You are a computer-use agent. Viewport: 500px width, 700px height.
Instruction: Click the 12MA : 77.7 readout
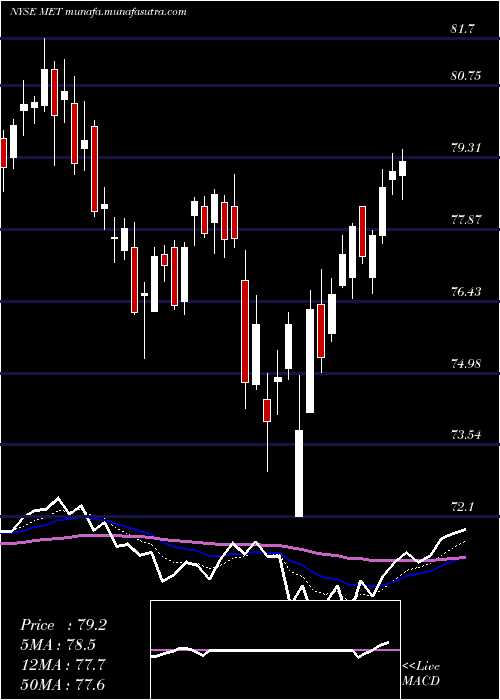(x=63, y=665)
